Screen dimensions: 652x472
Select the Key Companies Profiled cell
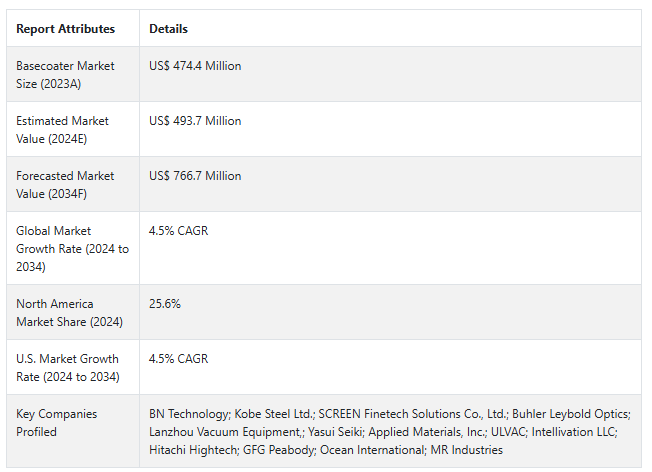pyautogui.click(x=73, y=431)
